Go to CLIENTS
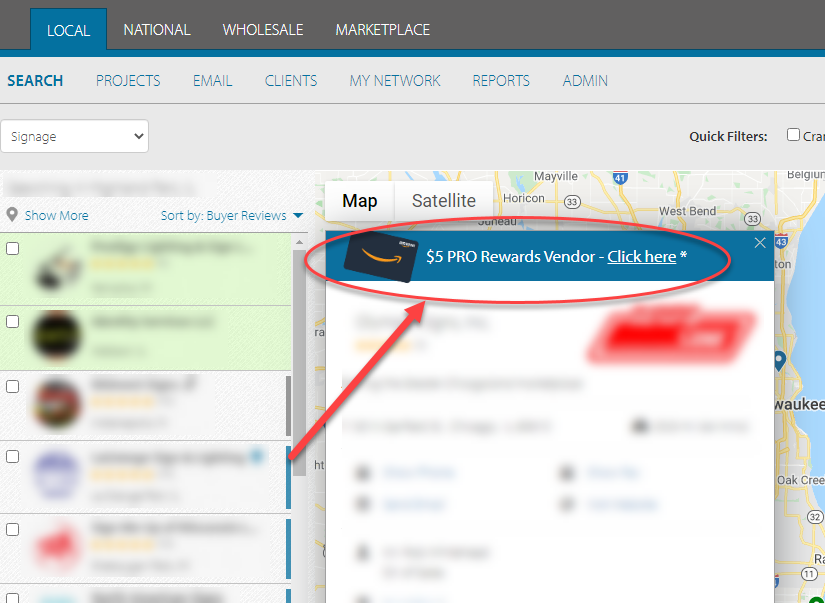 tap(291, 81)
